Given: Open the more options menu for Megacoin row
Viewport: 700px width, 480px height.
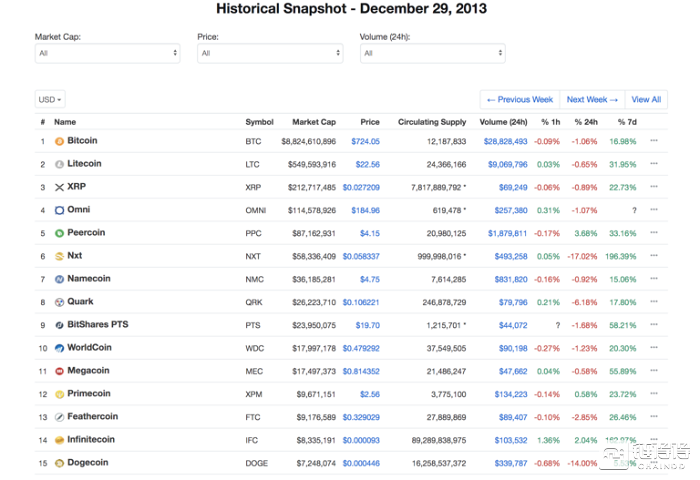Looking at the screenshot, I should [x=654, y=371].
